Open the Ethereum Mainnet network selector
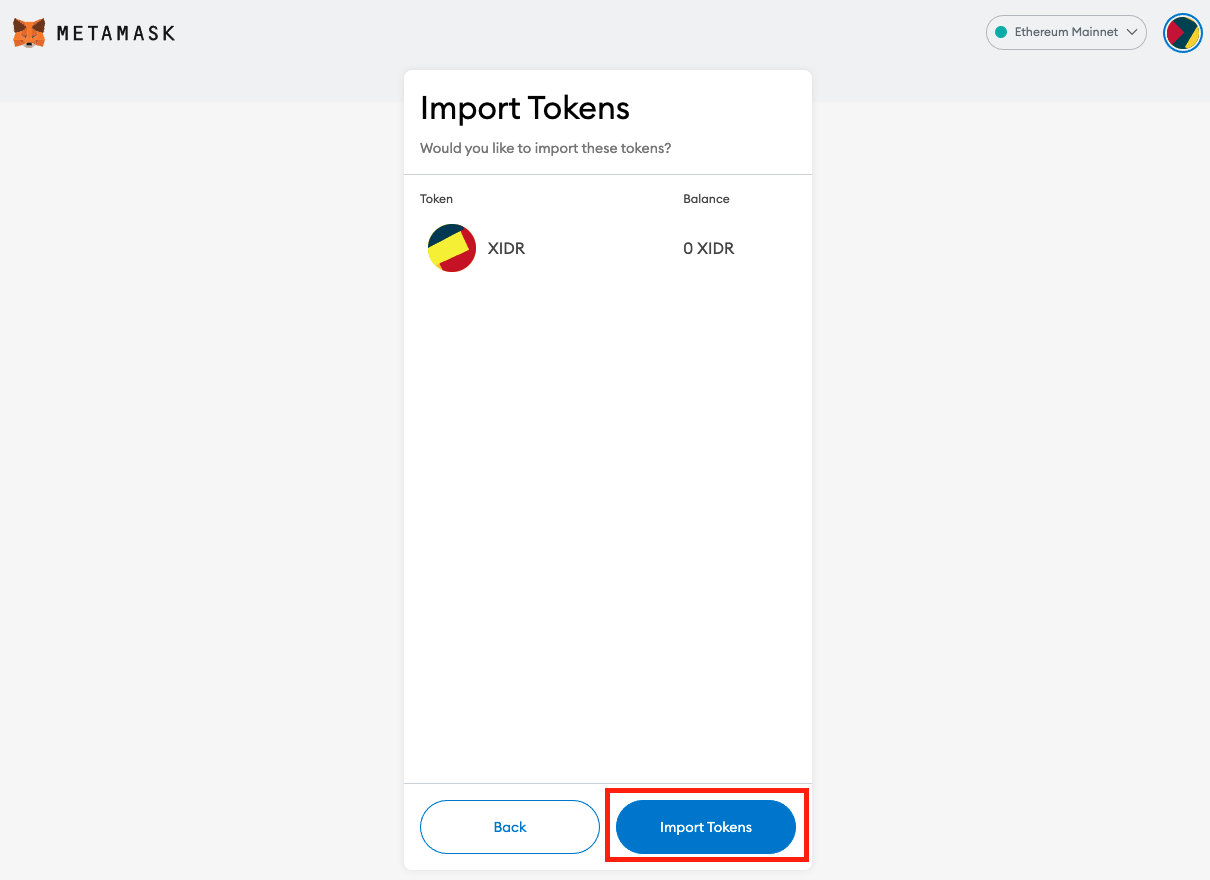This screenshot has width=1210, height=880. [1066, 32]
